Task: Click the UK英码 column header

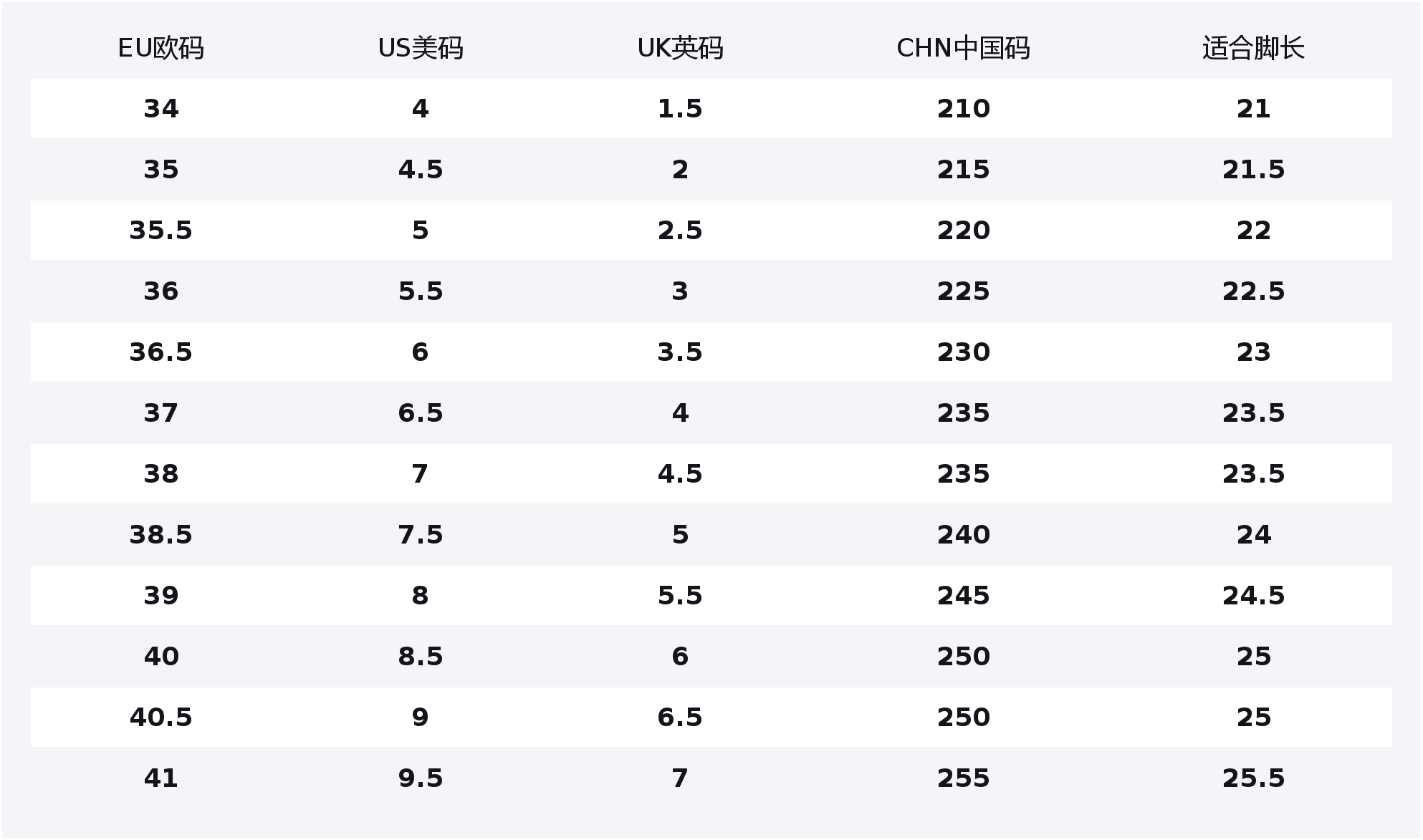Action: tap(680, 49)
